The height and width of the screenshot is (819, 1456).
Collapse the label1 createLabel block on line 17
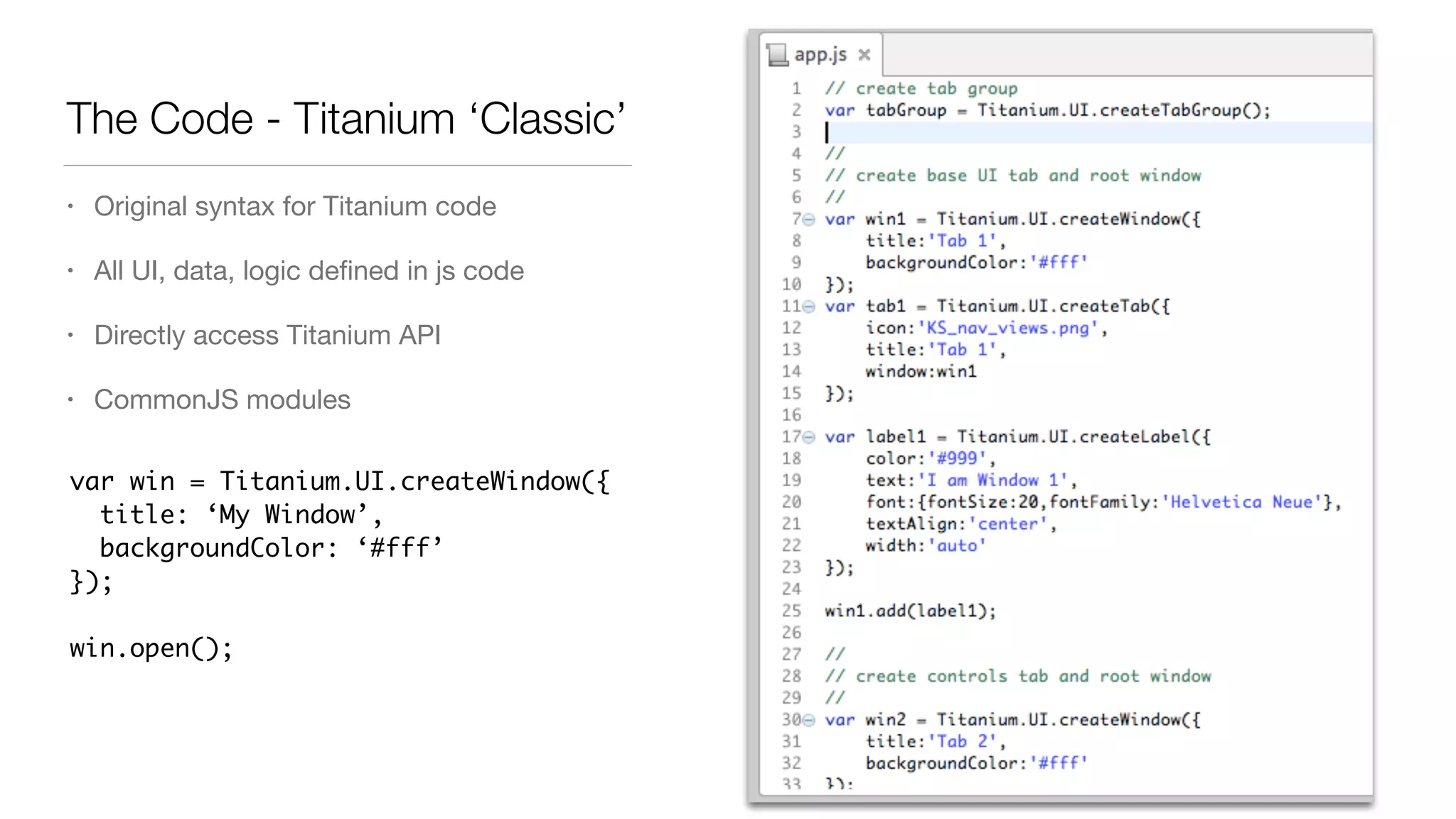point(809,437)
